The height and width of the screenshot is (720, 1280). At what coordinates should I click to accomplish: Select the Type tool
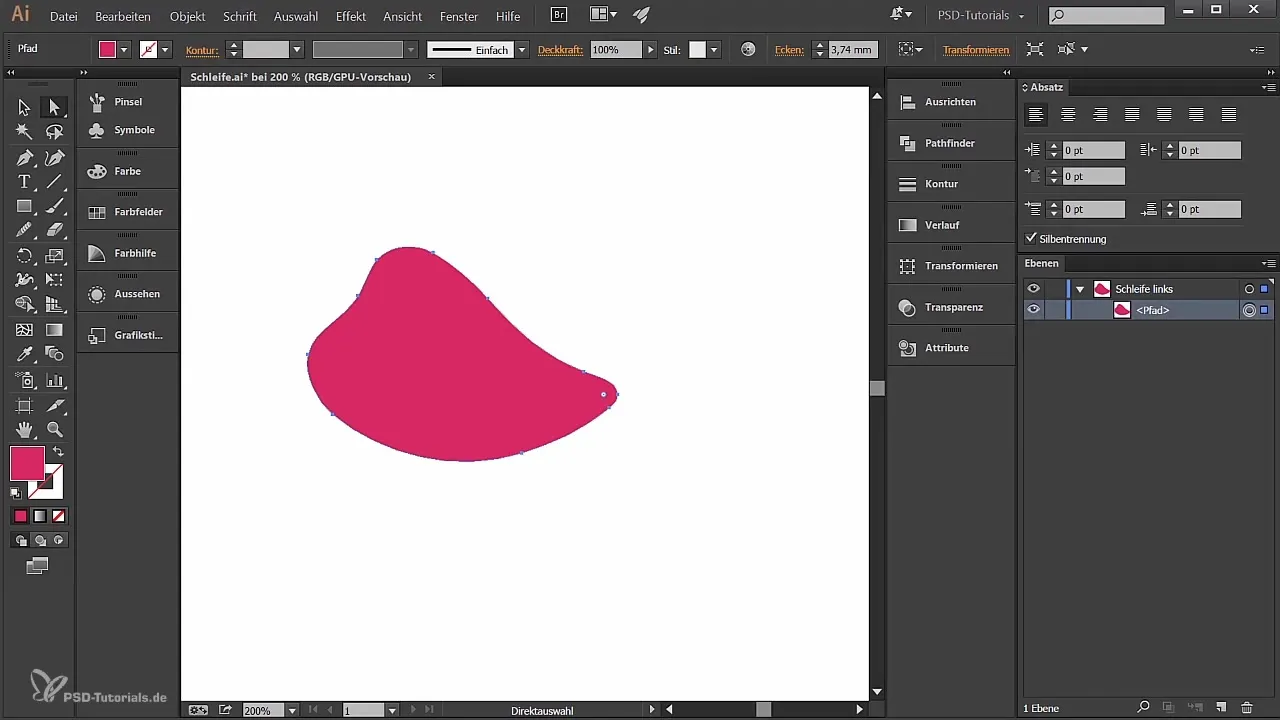click(24, 181)
